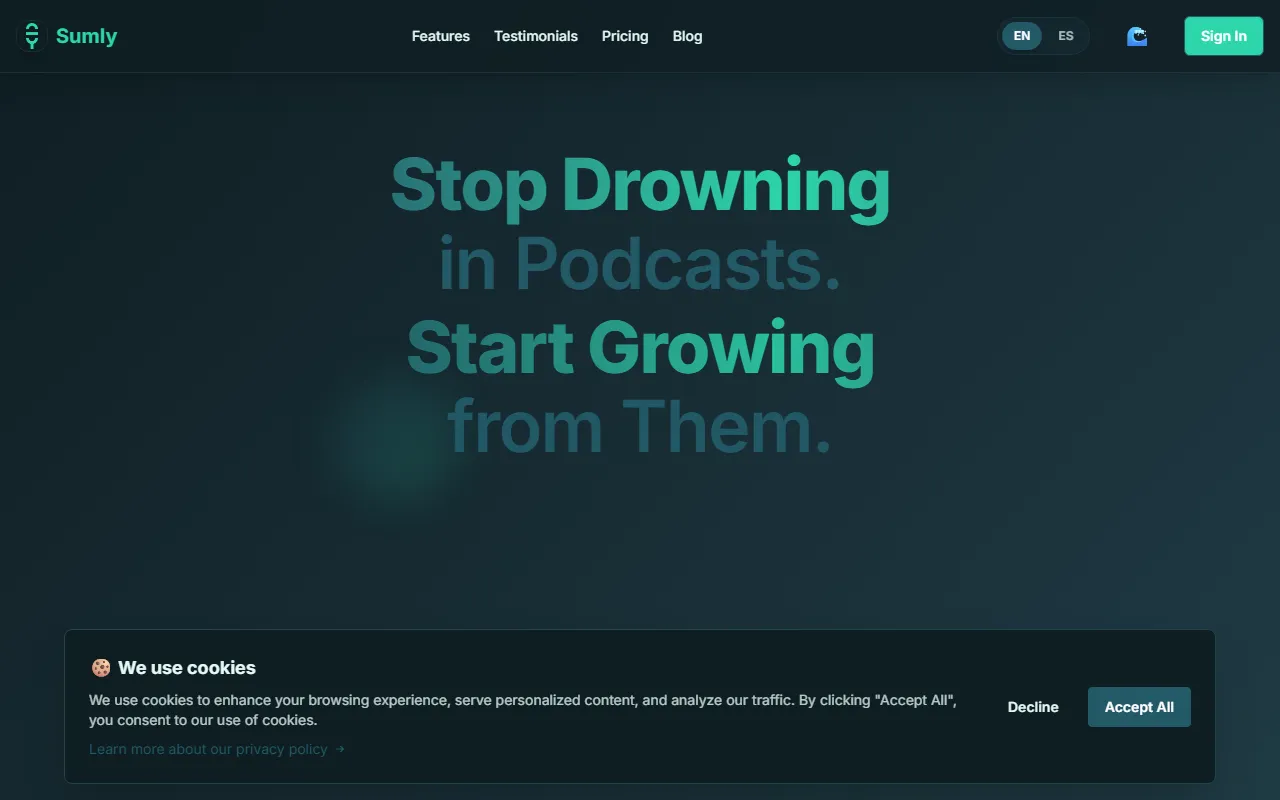This screenshot has height=800, width=1280.
Task: Select the EN language option
Action: tap(1021, 36)
